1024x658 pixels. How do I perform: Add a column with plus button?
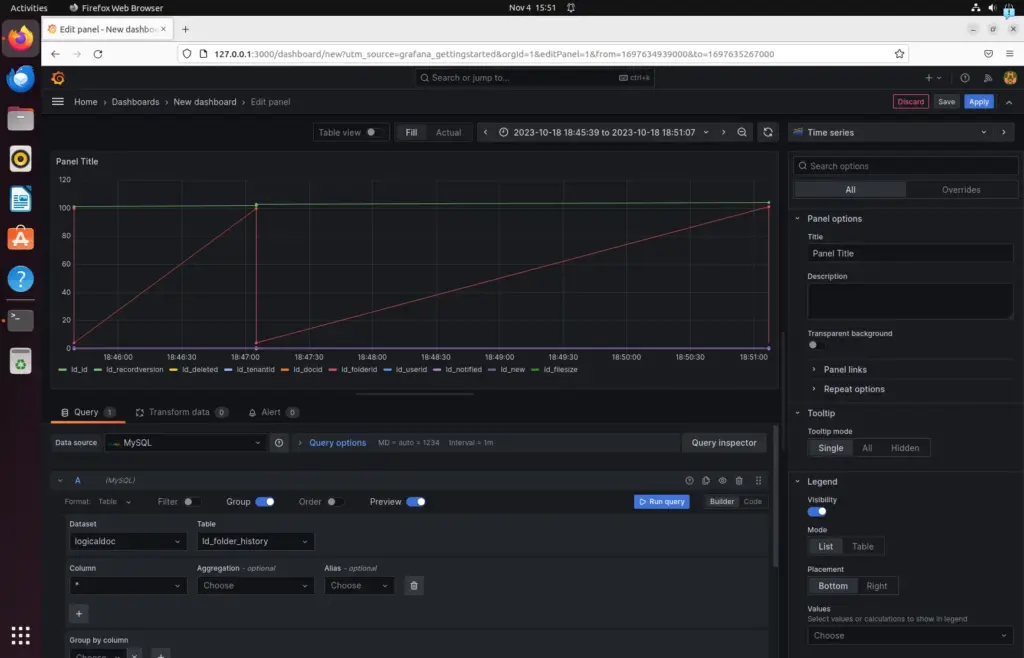[x=79, y=614]
